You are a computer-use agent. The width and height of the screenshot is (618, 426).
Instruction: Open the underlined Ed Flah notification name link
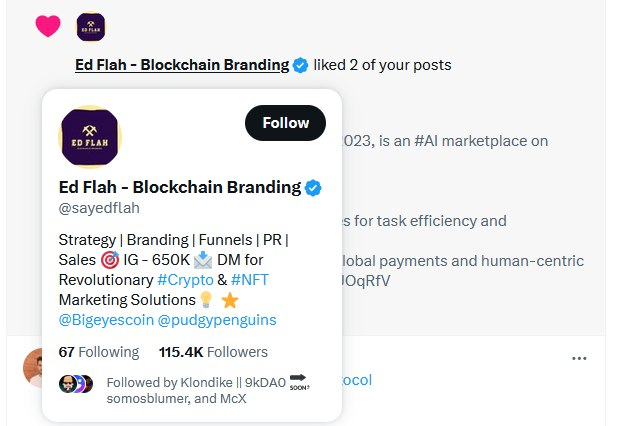[x=182, y=65]
